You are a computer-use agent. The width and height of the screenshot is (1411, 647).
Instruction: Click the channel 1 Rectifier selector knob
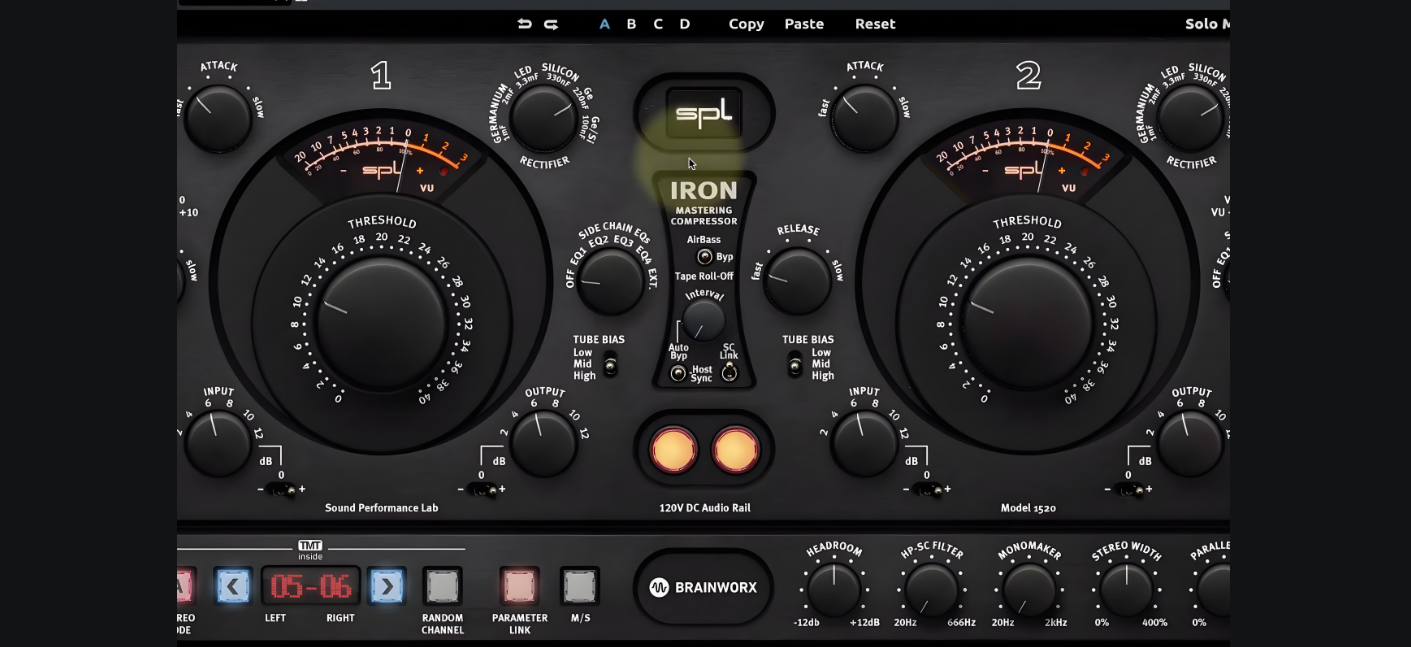click(x=544, y=118)
